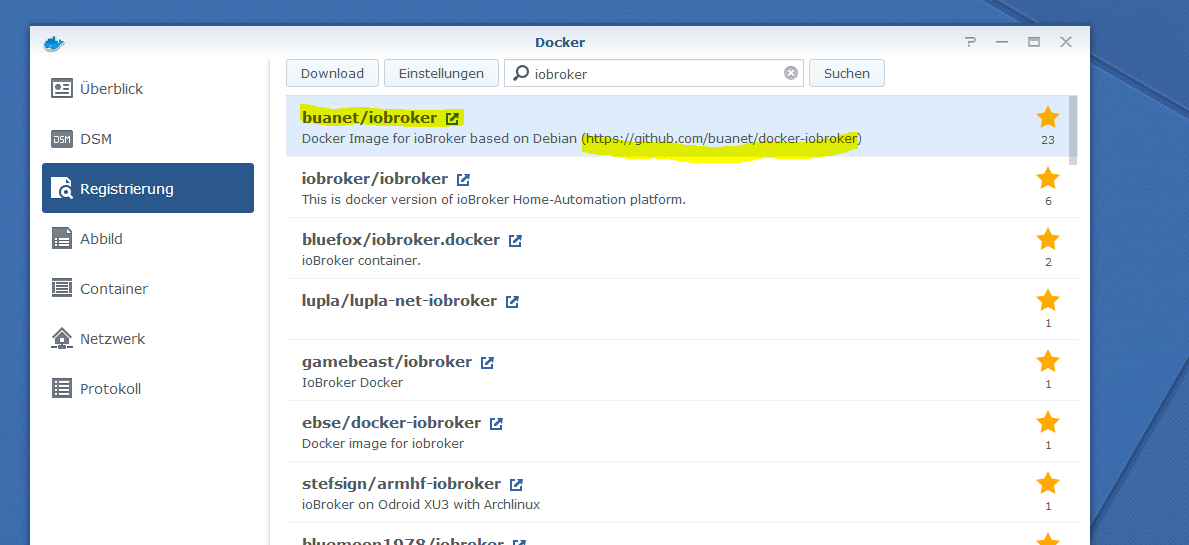Click the Docker whale icon in title bar
Screen dimensions: 1189x545
coord(54,43)
